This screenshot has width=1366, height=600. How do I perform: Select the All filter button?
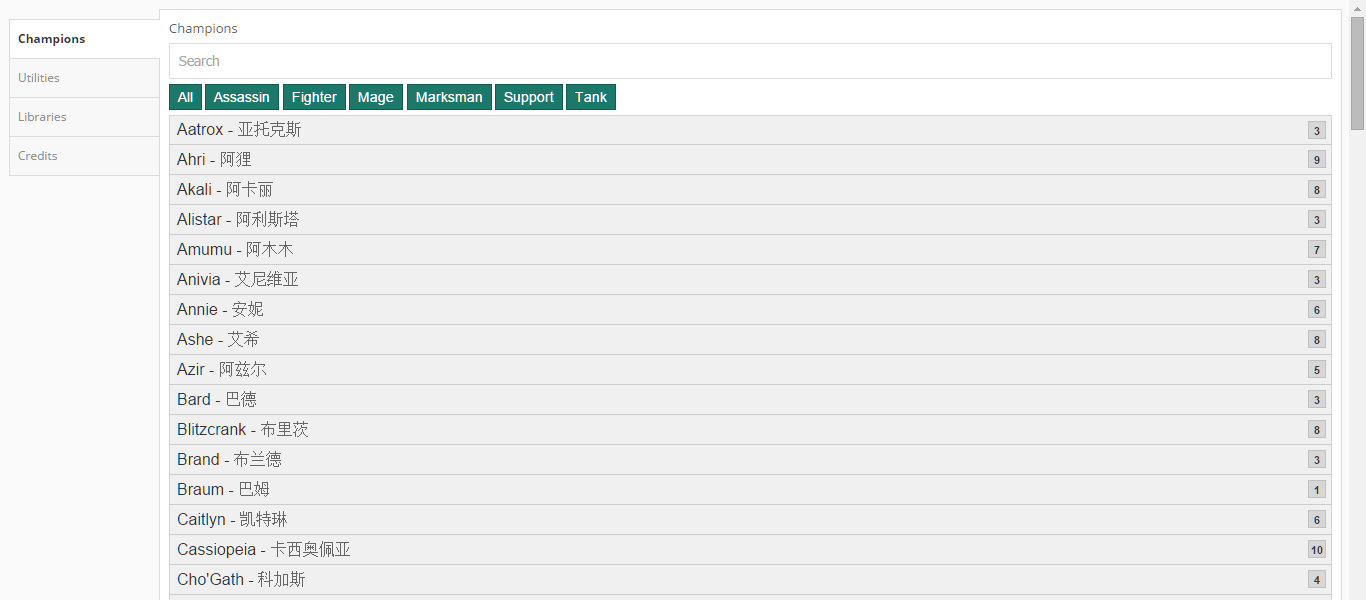(185, 97)
